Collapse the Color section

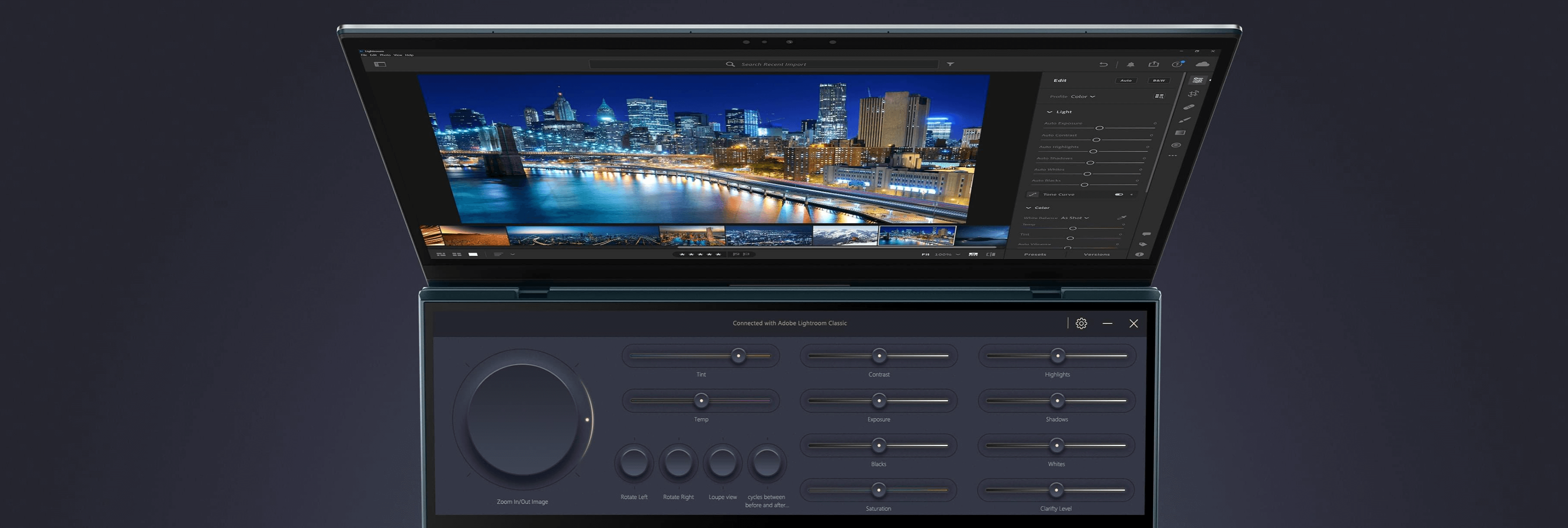coord(1028,208)
